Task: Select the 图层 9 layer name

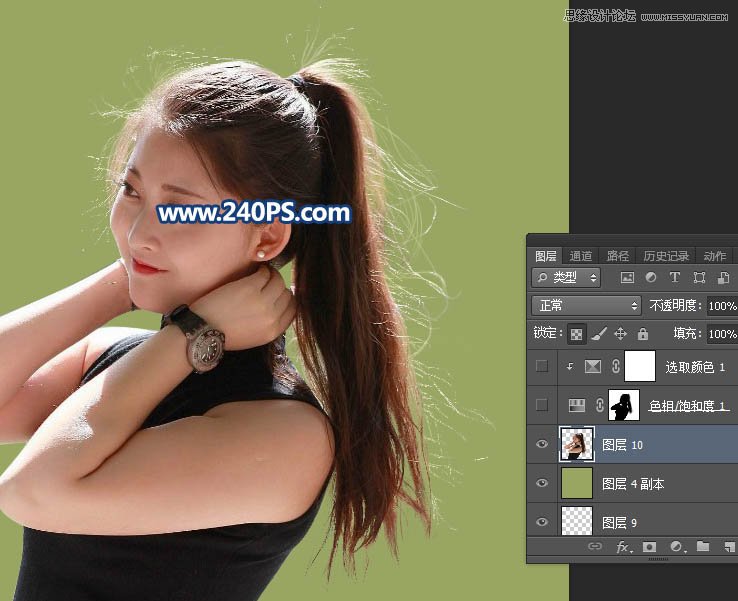Action: tap(619, 522)
